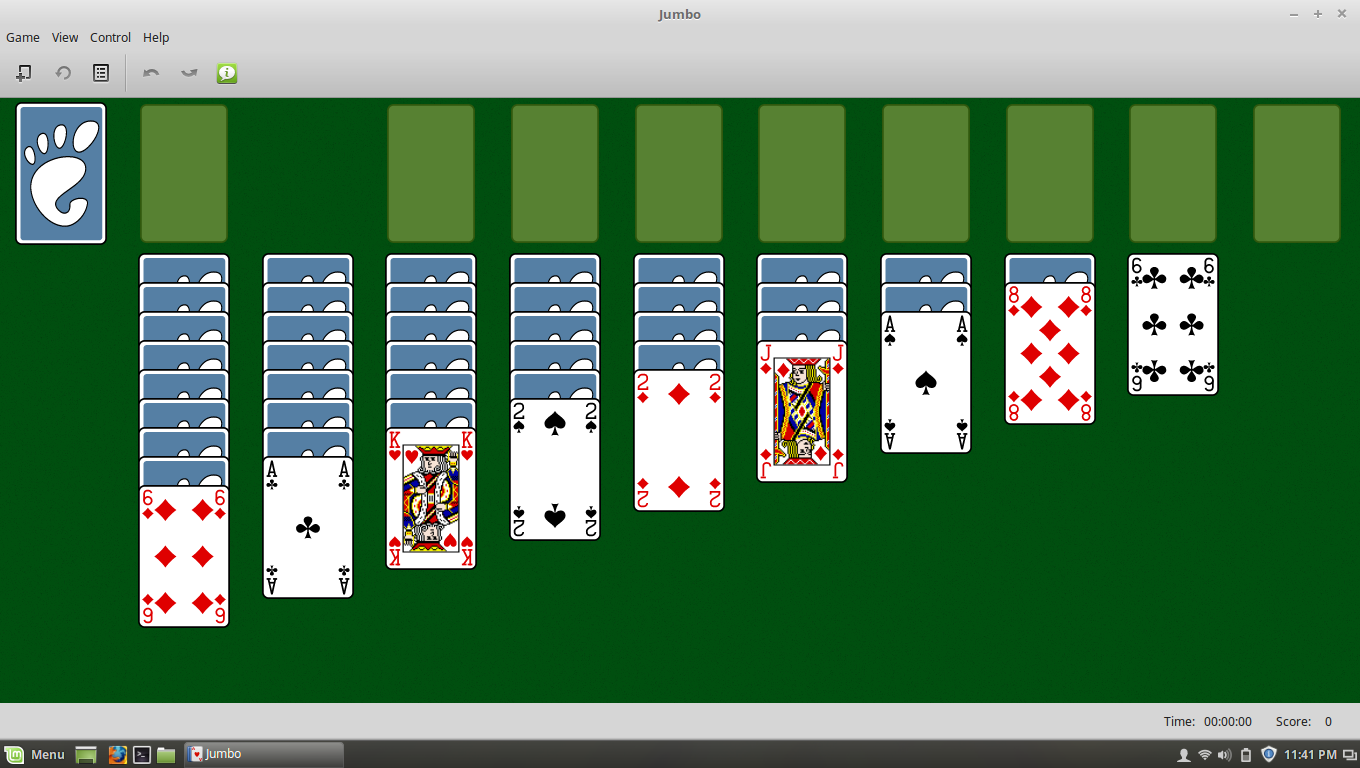Open the View menu
This screenshot has width=1360, height=768.
pos(64,37)
